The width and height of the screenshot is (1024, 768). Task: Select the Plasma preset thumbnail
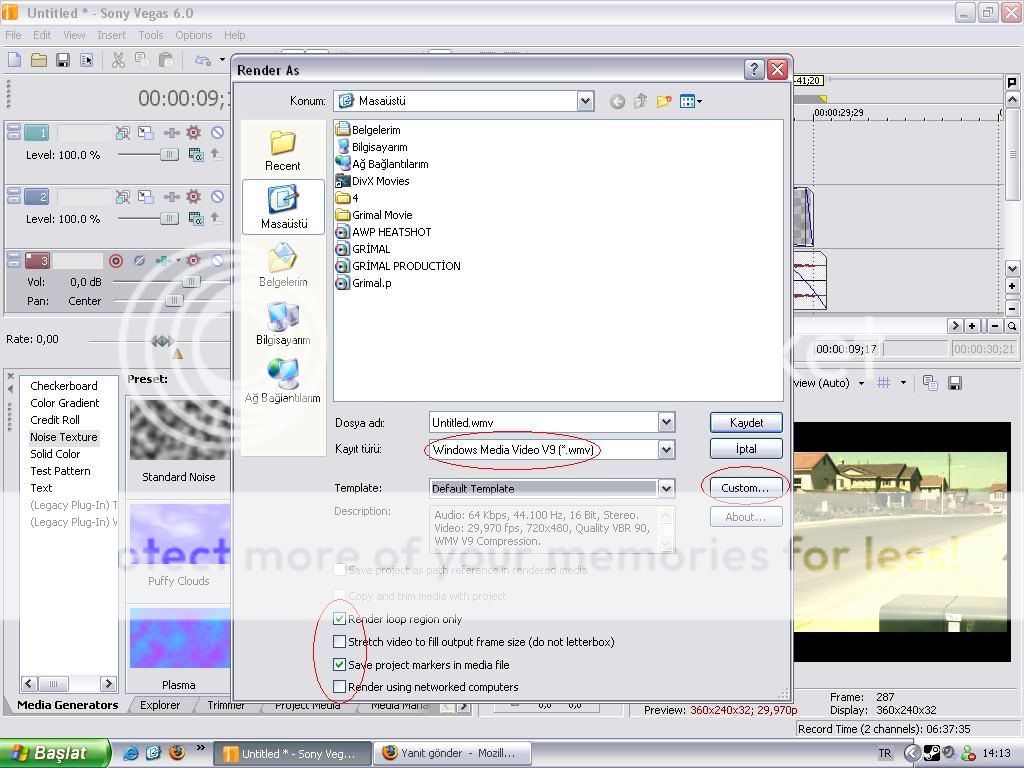[180, 638]
